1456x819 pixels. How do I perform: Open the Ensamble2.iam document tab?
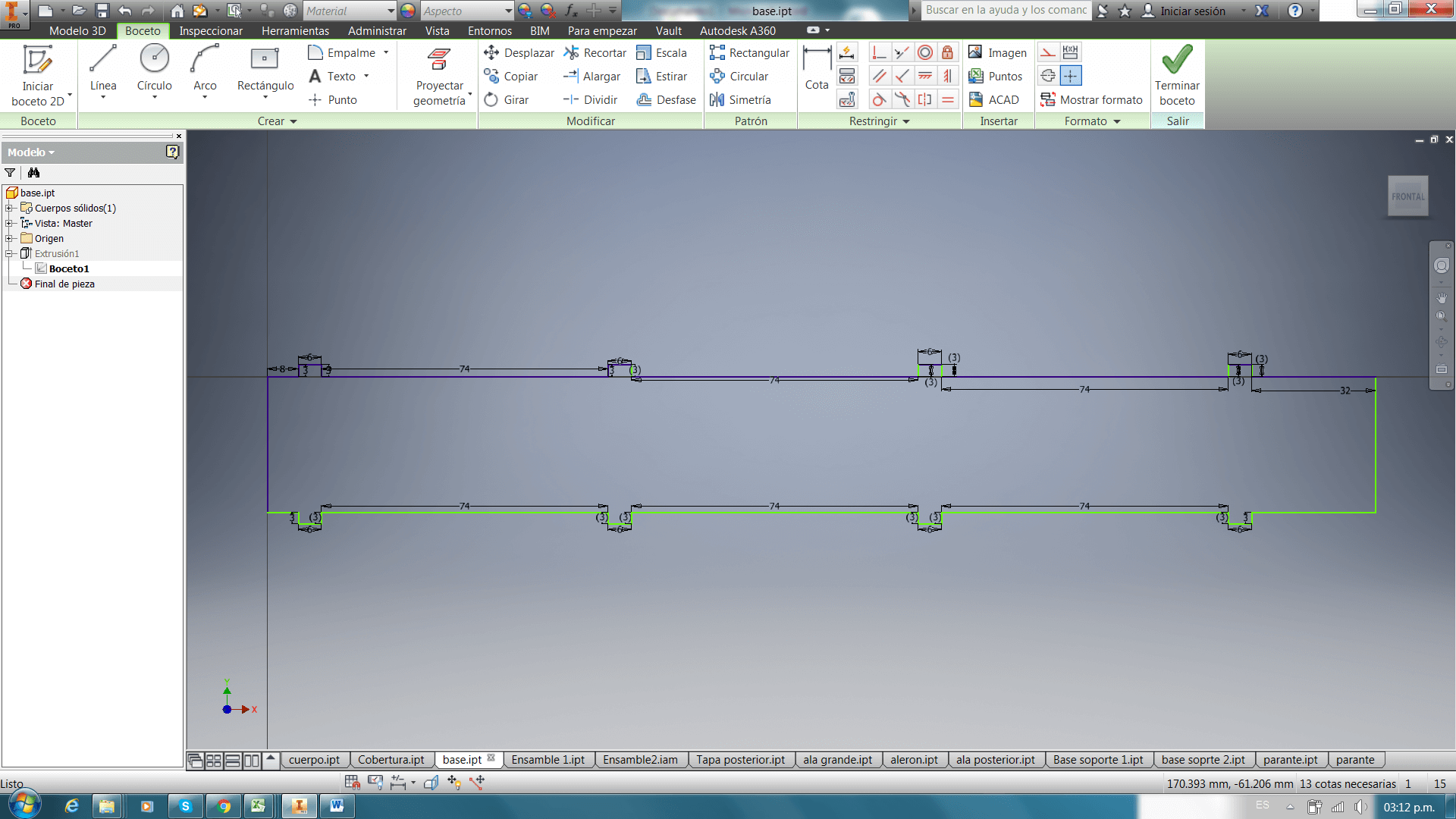click(640, 760)
